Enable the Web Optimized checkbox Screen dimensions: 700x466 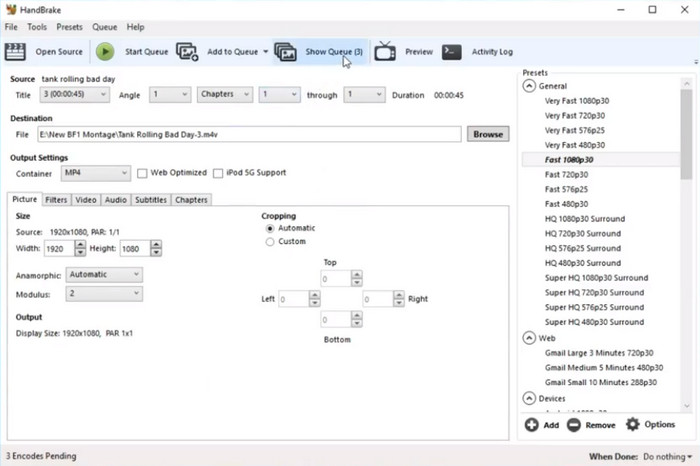click(142, 173)
